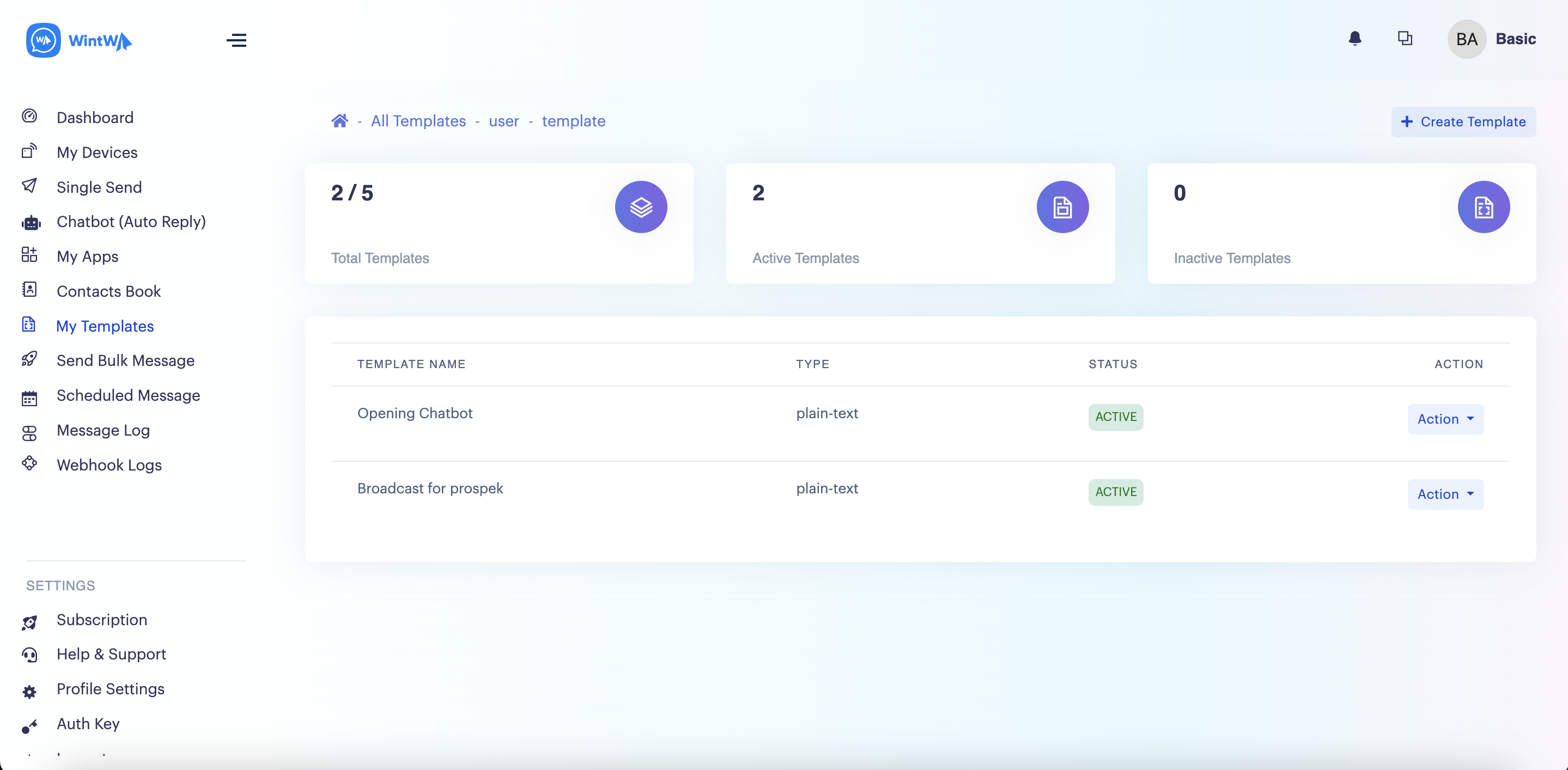The image size is (1568, 770).
Task: Click the Total Templates layers icon
Action: click(x=640, y=207)
